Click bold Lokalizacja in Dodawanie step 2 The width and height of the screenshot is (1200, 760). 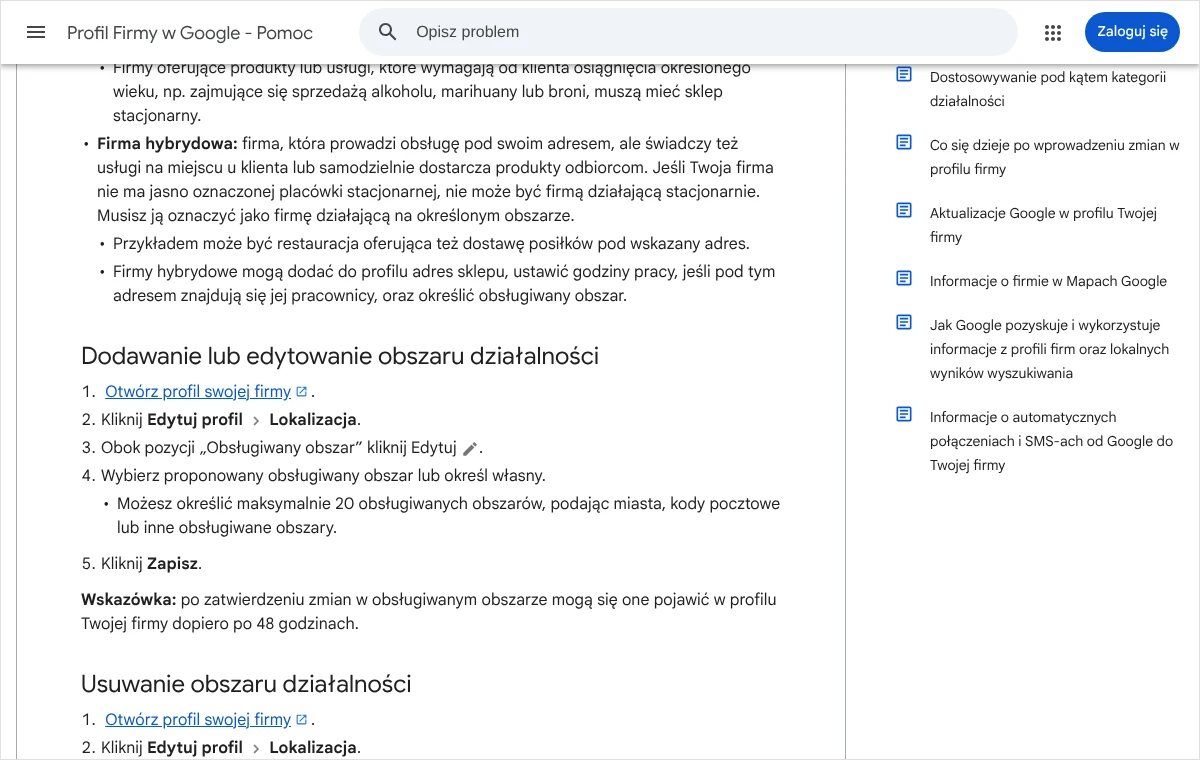313,420
